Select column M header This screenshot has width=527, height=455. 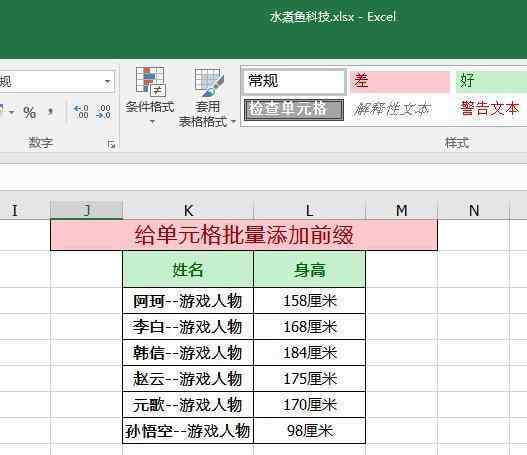pyautogui.click(x=402, y=210)
